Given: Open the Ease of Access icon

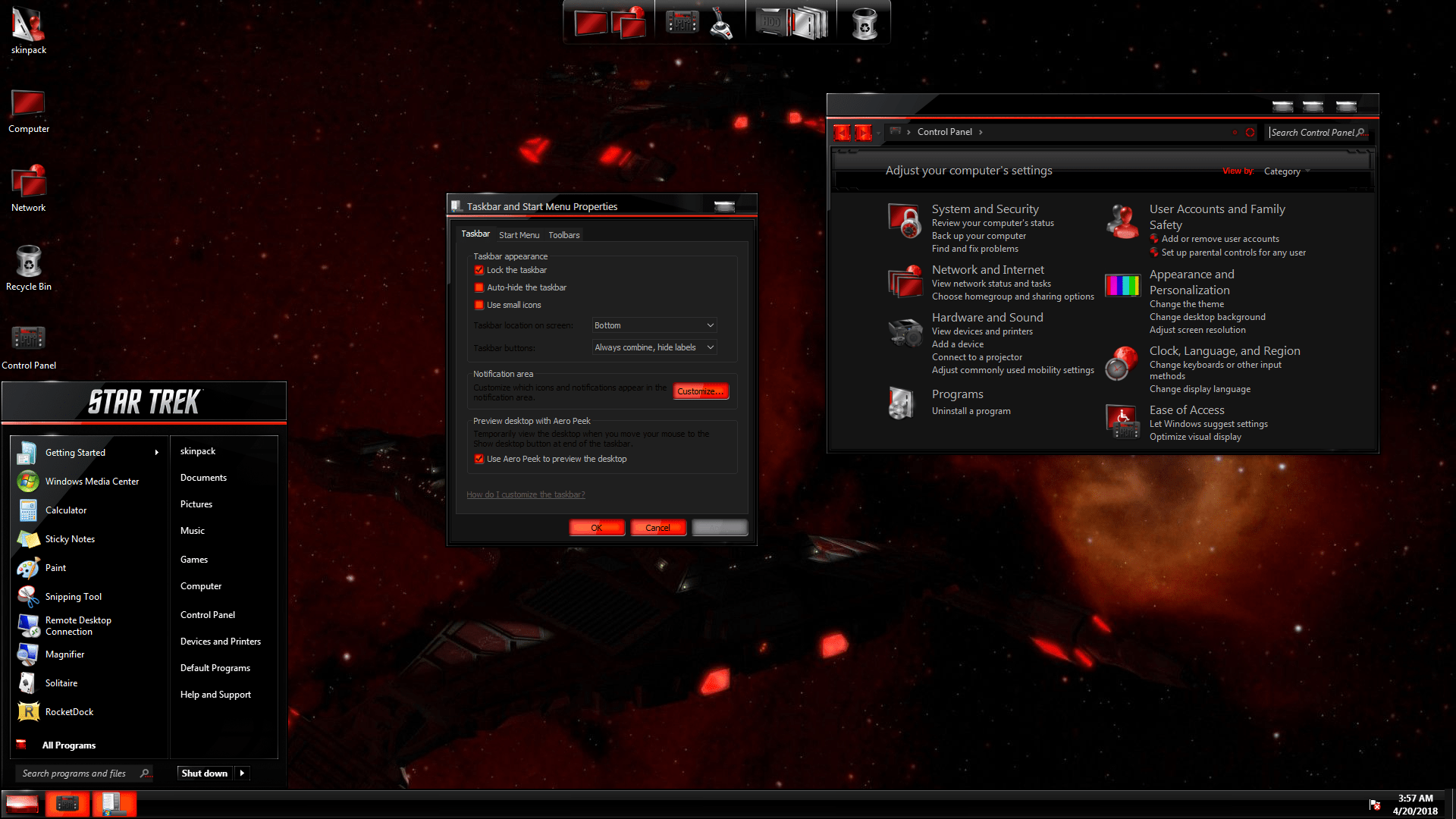Looking at the screenshot, I should pyautogui.click(x=1122, y=422).
